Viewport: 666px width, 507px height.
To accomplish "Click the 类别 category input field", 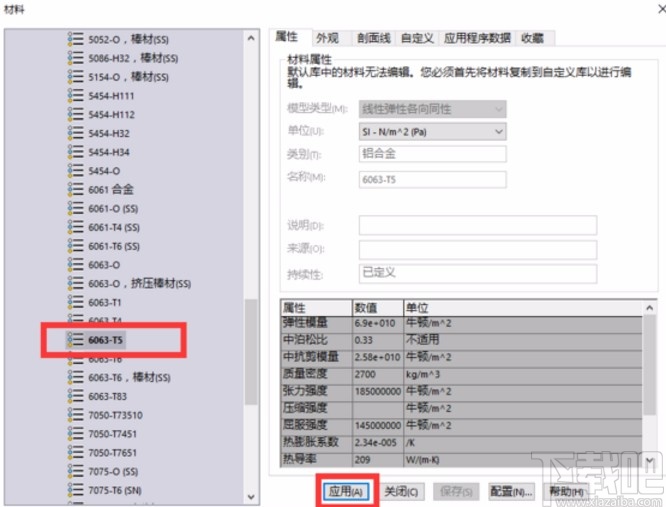I will pos(432,154).
